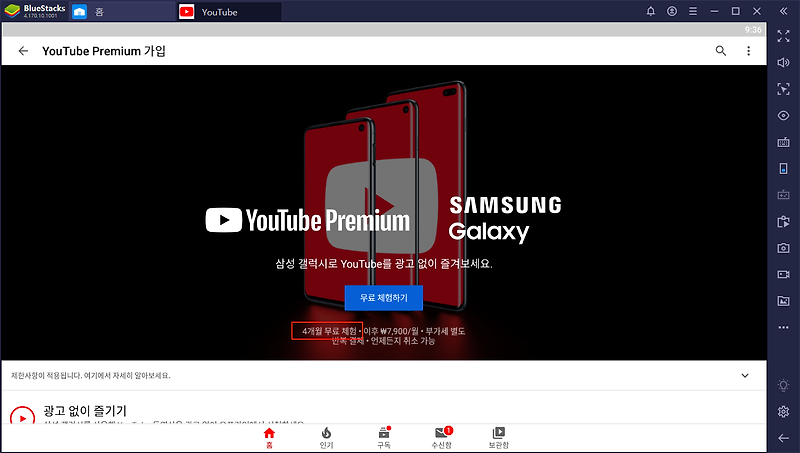Open the three-dot overflow menu
800x453 pixels.
pos(748,51)
